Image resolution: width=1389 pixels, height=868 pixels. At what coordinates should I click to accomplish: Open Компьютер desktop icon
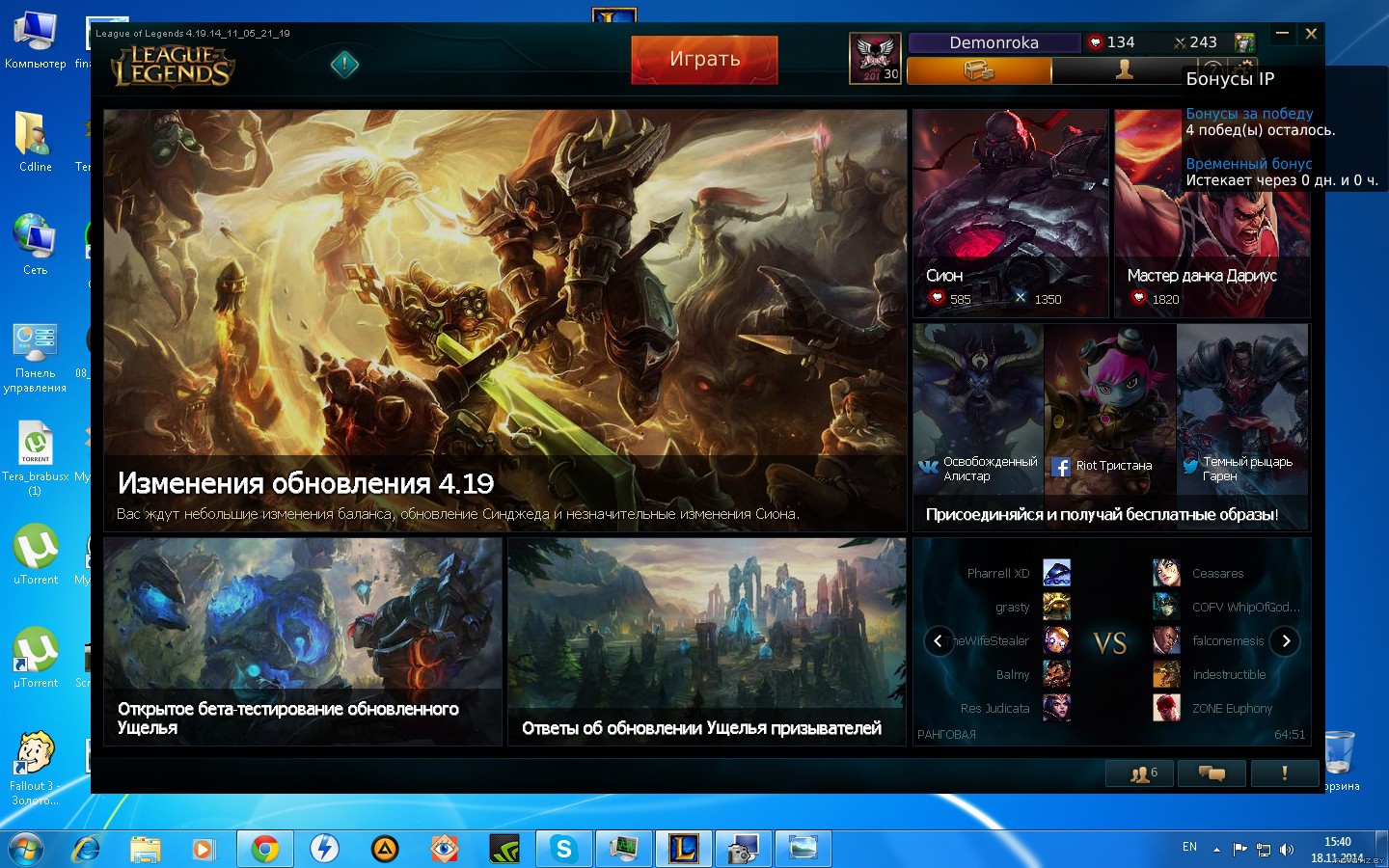[x=35, y=41]
